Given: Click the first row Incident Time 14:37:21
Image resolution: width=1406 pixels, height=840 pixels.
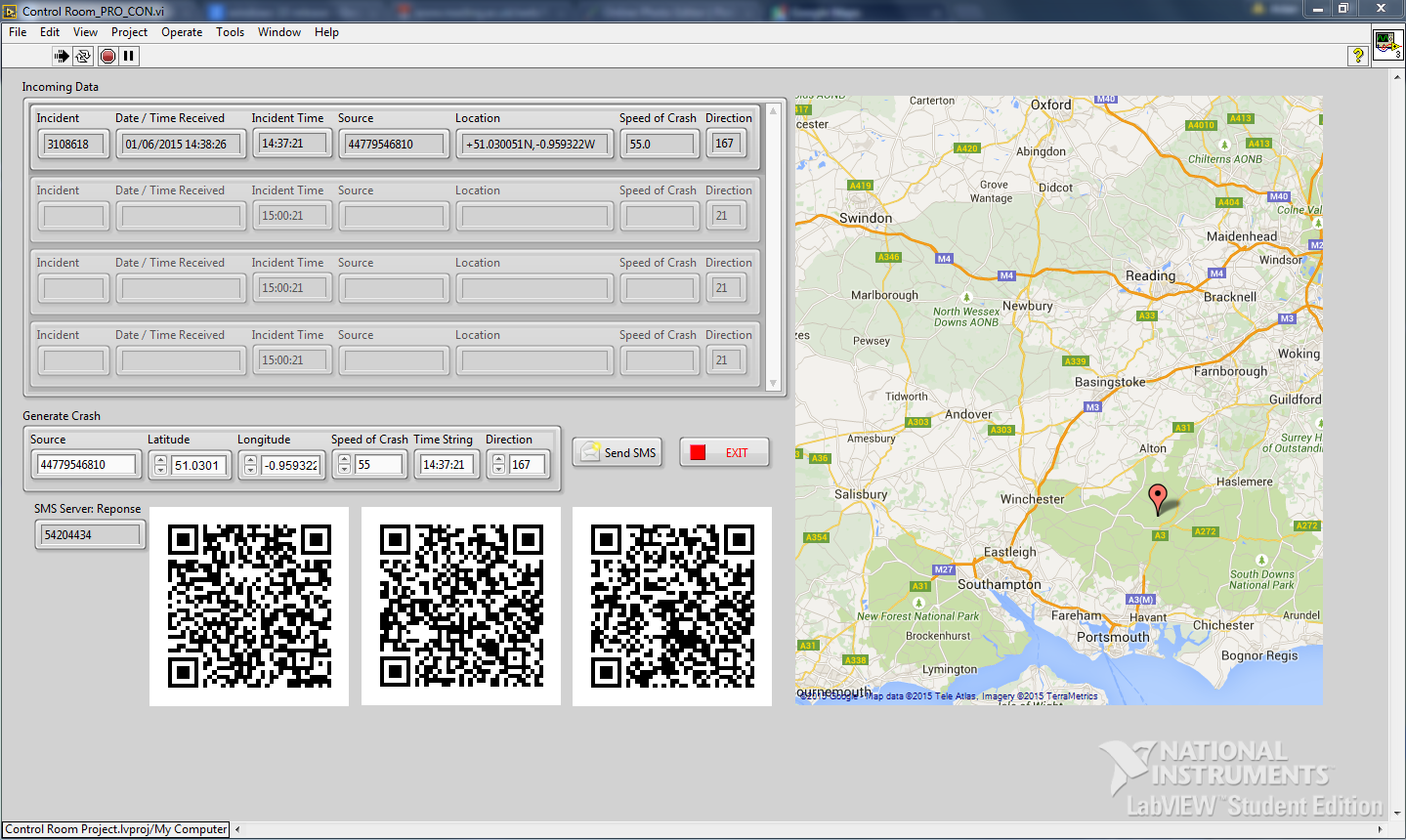Looking at the screenshot, I should (291, 144).
